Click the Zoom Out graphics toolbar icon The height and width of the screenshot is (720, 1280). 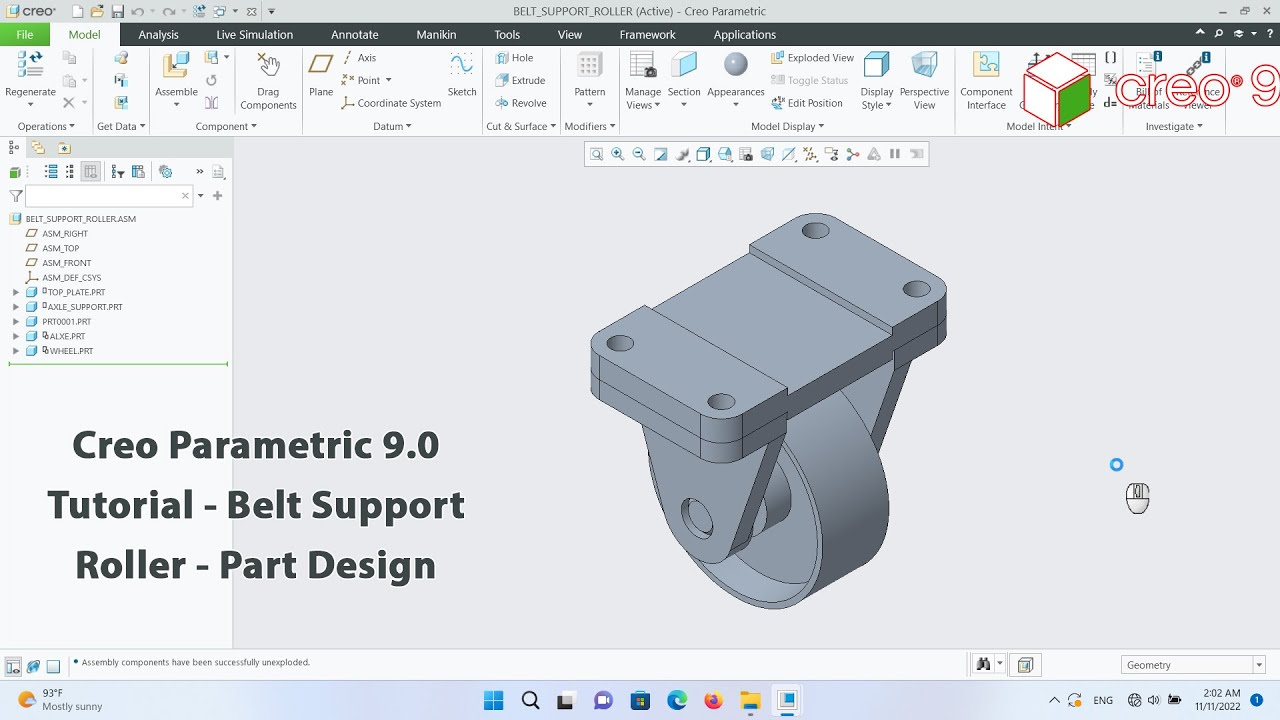click(639, 154)
